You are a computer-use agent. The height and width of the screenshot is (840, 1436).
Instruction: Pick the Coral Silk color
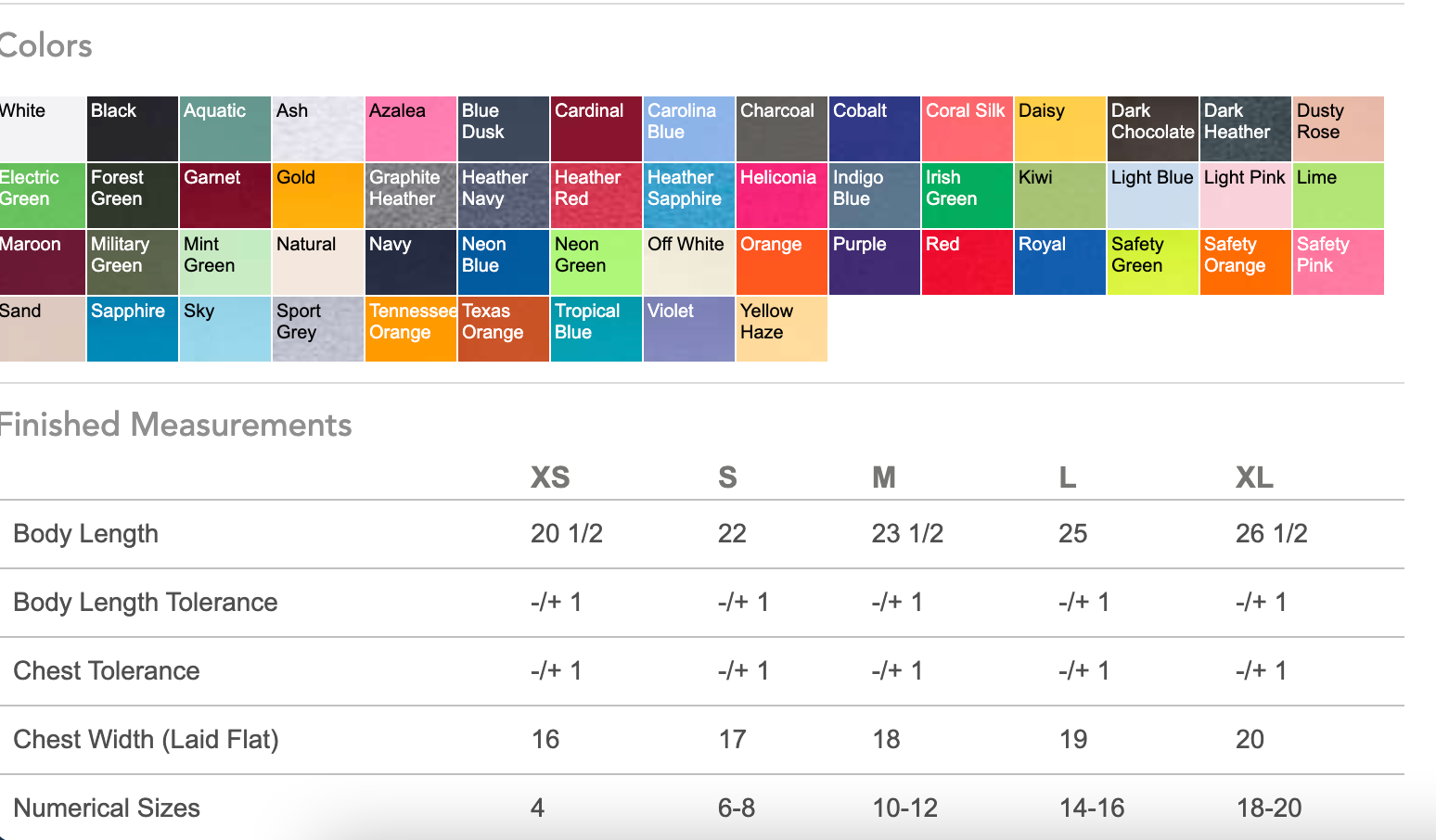[968, 129]
